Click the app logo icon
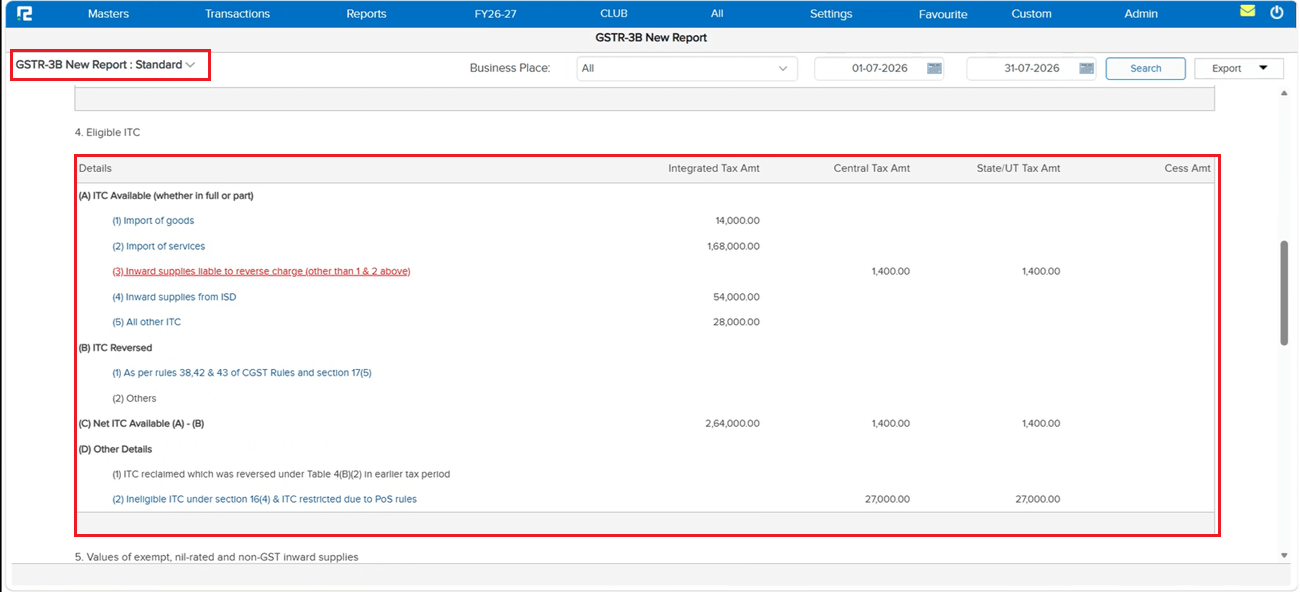This screenshot has width=1300, height=592. [25, 13]
